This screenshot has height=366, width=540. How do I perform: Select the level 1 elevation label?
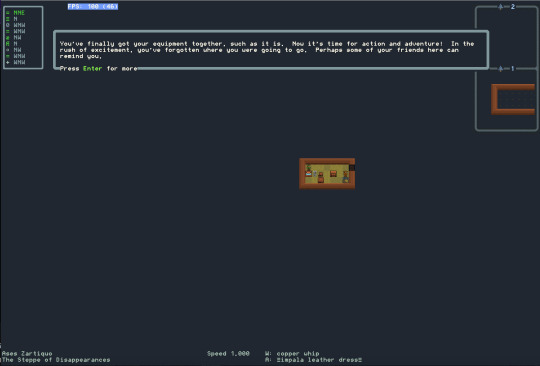tap(513, 69)
